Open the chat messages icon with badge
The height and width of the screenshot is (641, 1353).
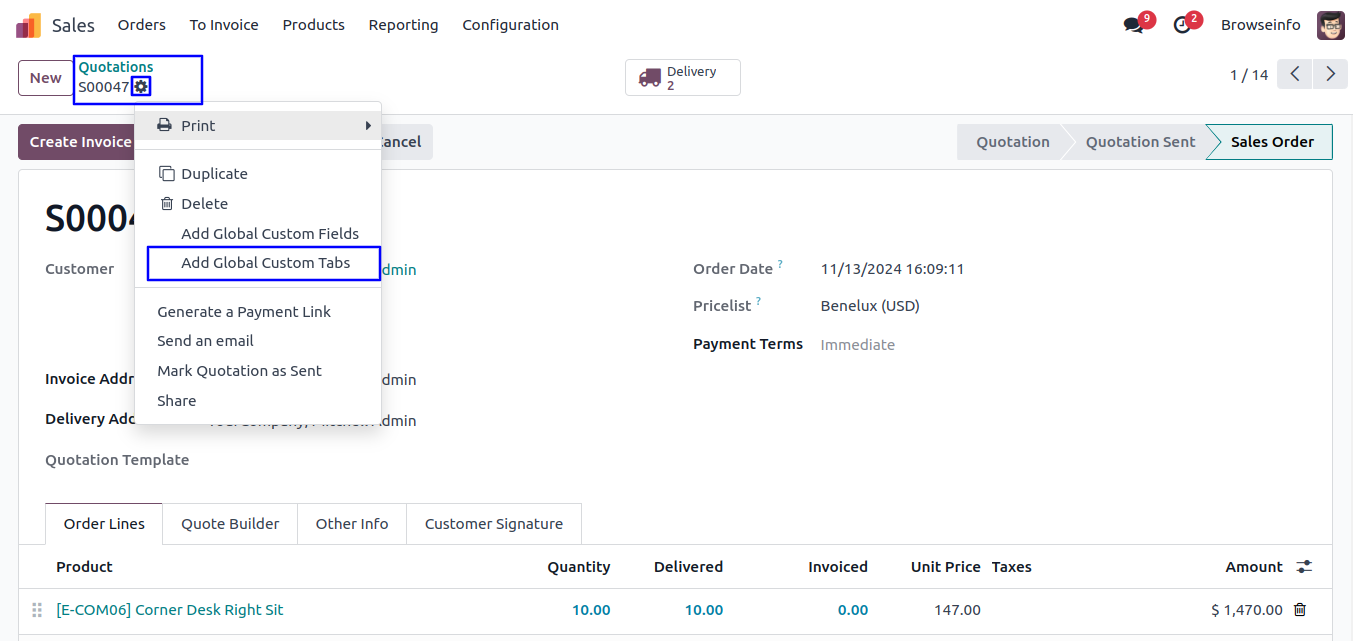pyautogui.click(x=1133, y=25)
